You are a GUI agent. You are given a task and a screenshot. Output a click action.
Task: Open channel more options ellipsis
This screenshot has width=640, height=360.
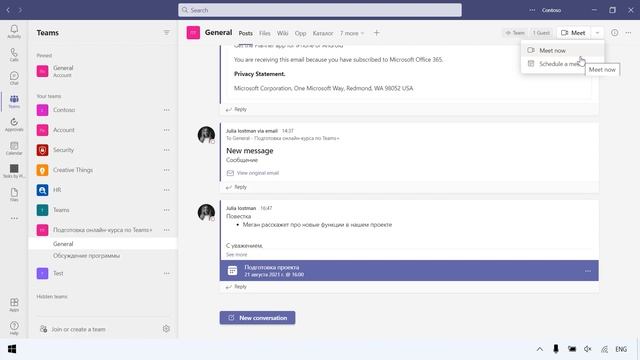click(x=628, y=33)
